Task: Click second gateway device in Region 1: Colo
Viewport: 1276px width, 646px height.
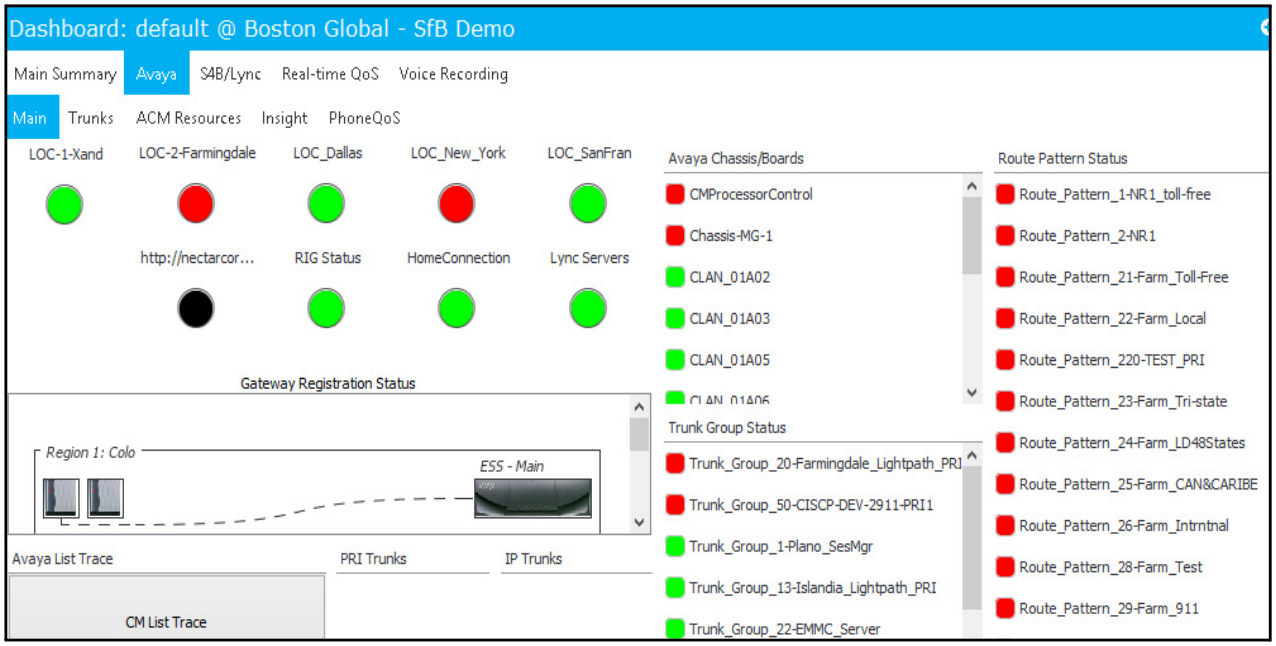Action: click(105, 497)
